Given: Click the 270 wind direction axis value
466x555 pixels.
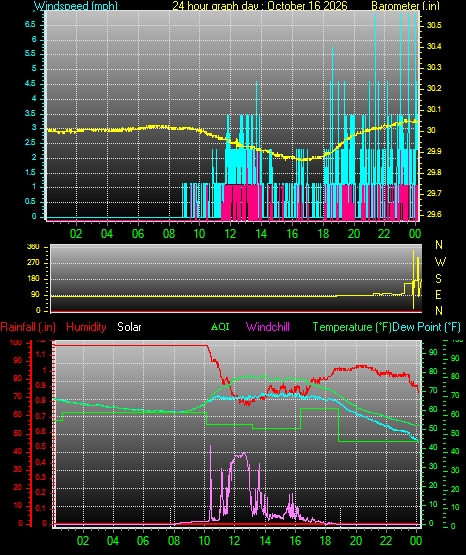Looking at the screenshot, I should pyautogui.click(x=33, y=263).
